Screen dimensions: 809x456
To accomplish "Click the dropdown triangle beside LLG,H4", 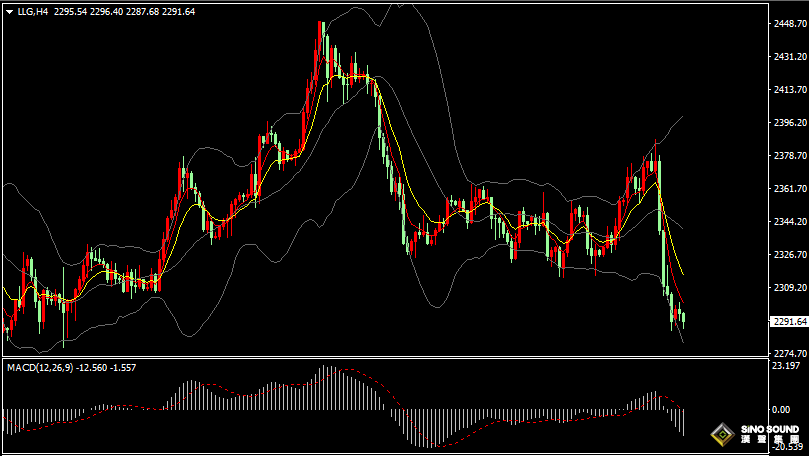I will [9, 11].
